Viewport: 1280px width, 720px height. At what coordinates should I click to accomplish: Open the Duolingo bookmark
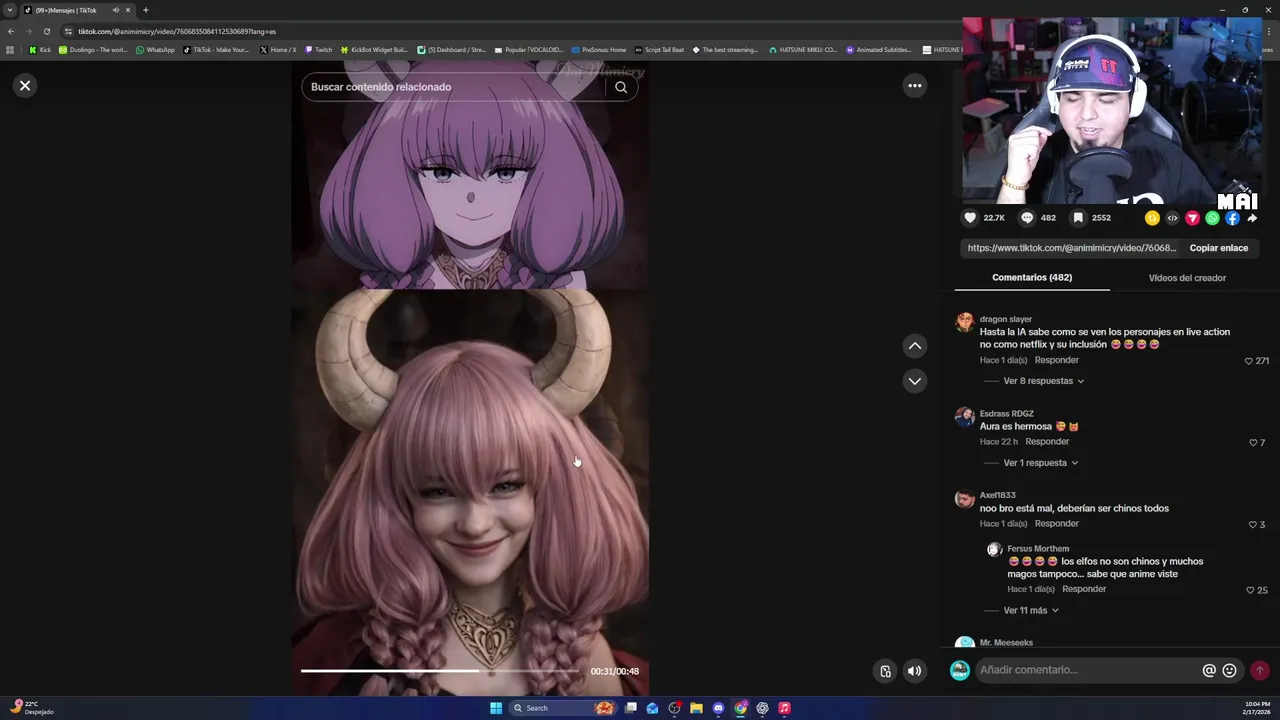[93, 50]
